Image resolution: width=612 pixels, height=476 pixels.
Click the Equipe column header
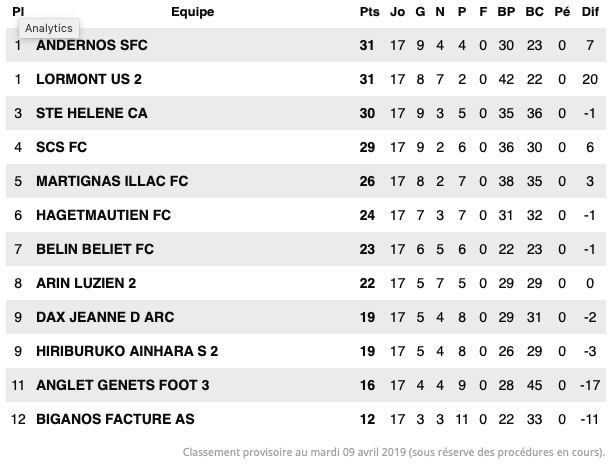click(x=192, y=12)
